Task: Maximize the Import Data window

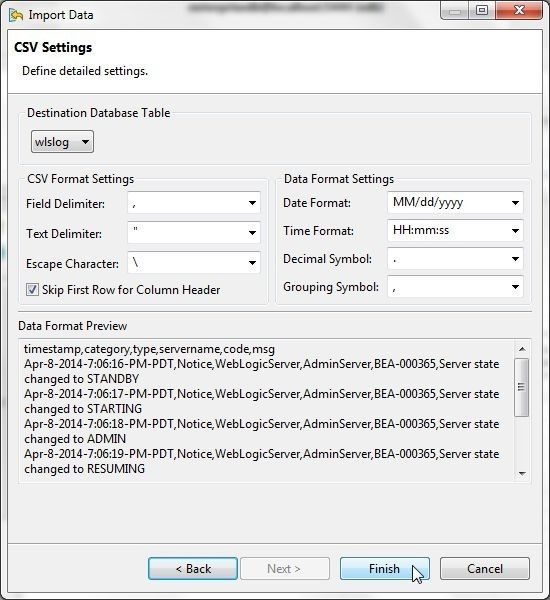Action: 482,11
